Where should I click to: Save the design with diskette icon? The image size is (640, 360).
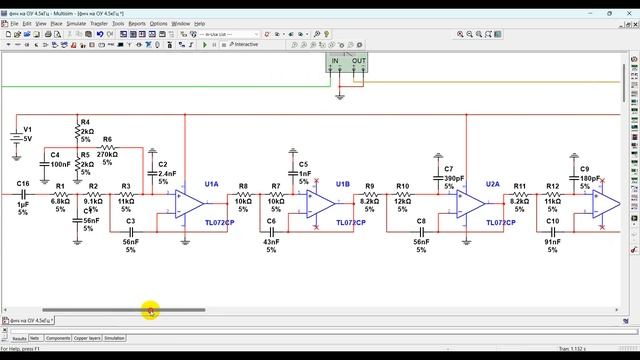pyautogui.click(x=37, y=34)
